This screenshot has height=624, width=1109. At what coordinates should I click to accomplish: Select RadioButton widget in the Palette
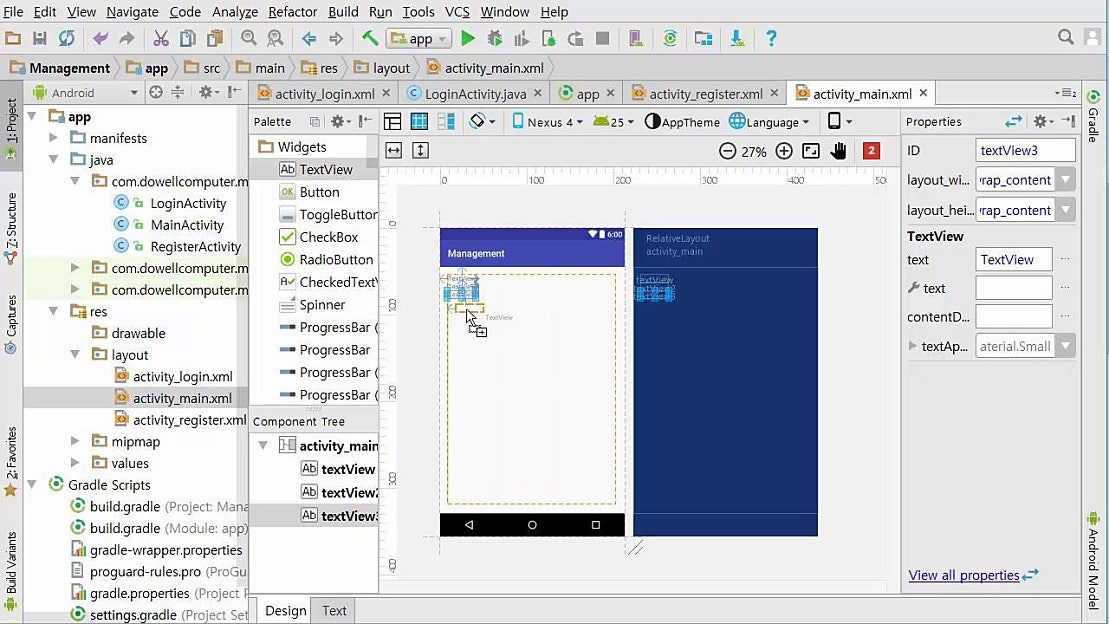pos(335,260)
